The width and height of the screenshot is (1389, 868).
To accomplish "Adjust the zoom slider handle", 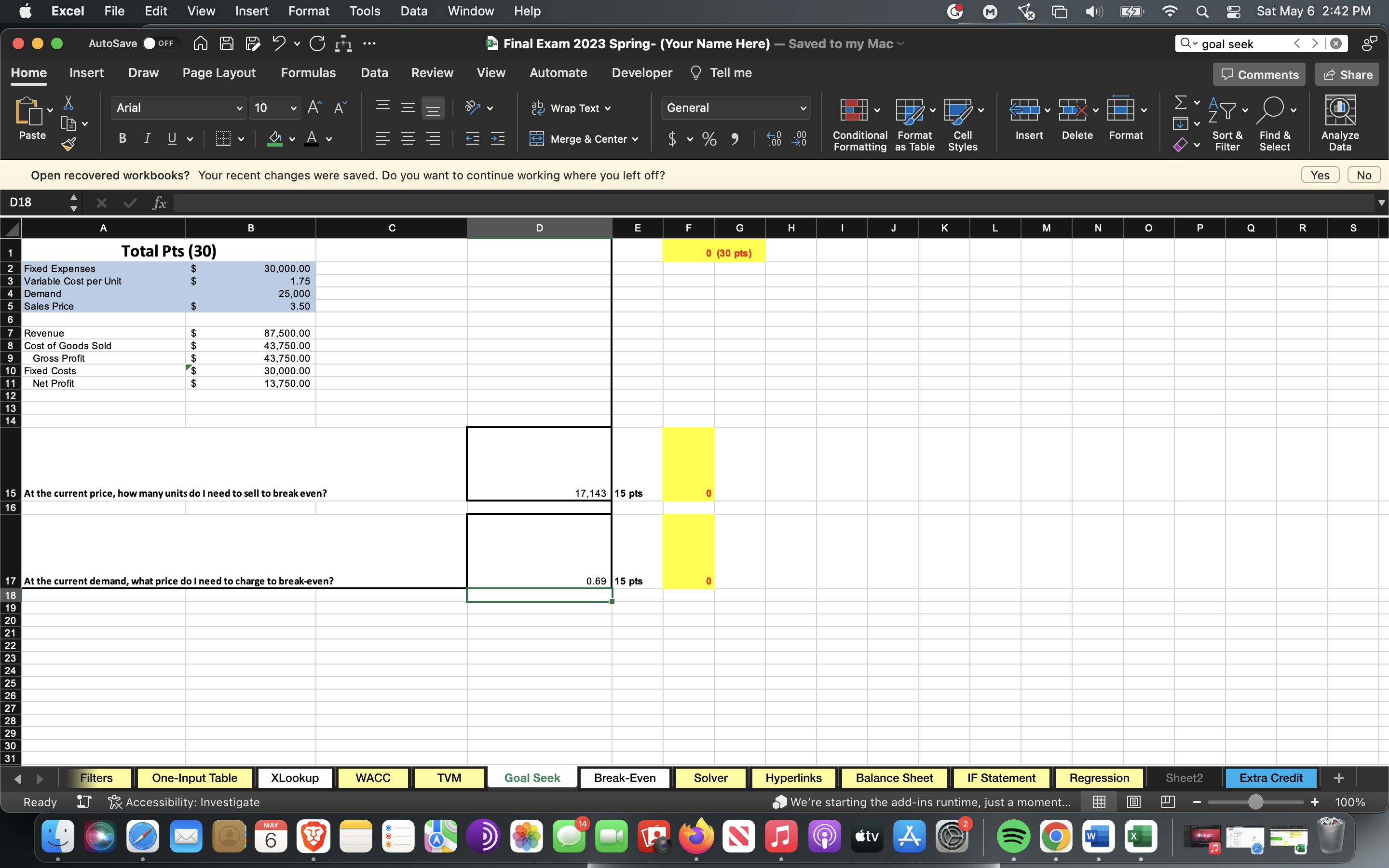I will tap(1255, 802).
